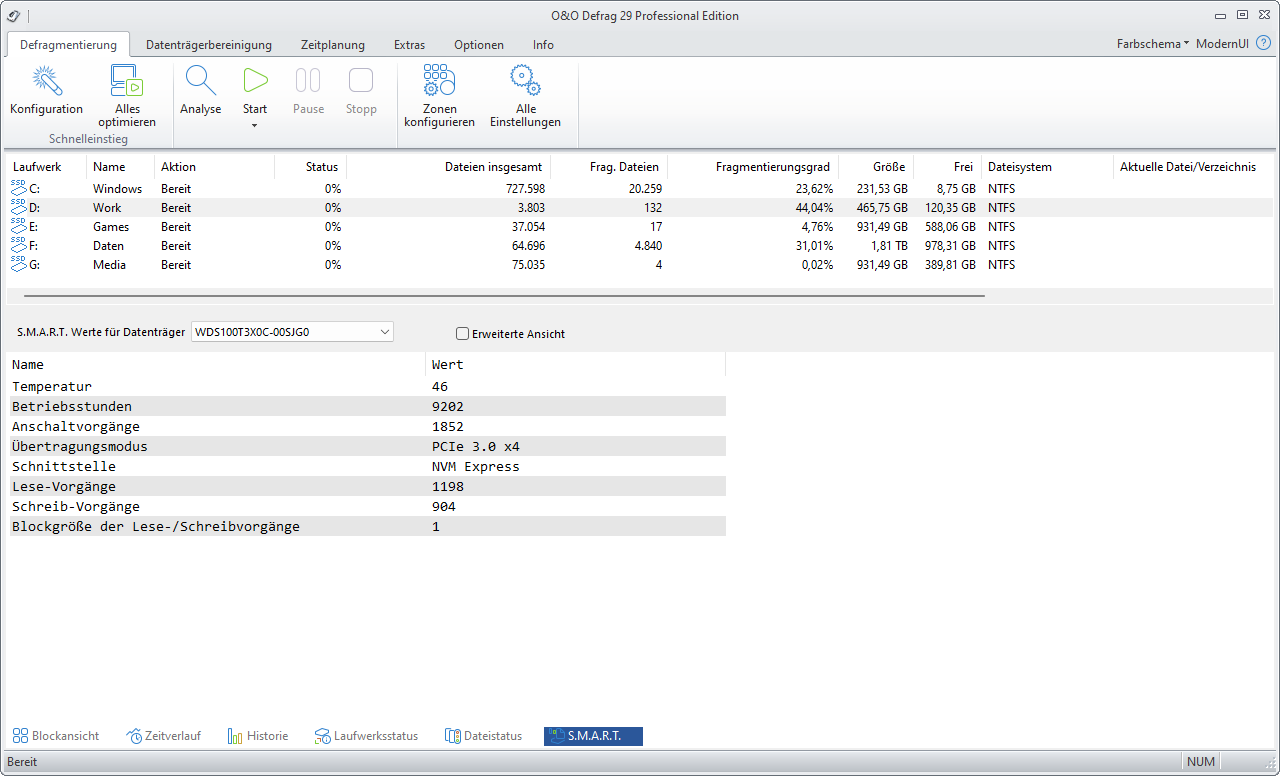
Task: Select the Games drive name cell
Action: 111,226
